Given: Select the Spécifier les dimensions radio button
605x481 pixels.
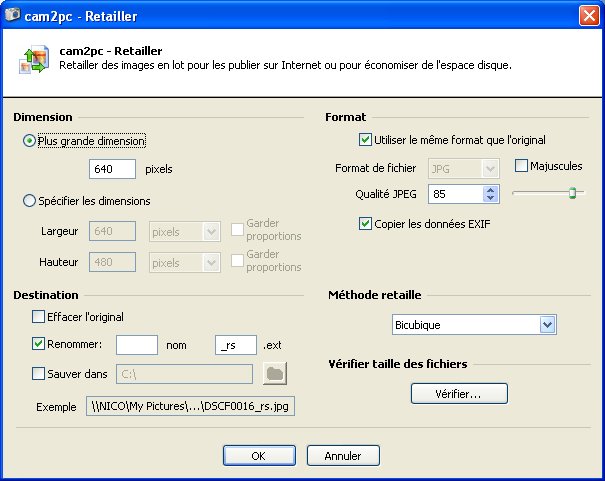Looking at the screenshot, I should click(29, 201).
